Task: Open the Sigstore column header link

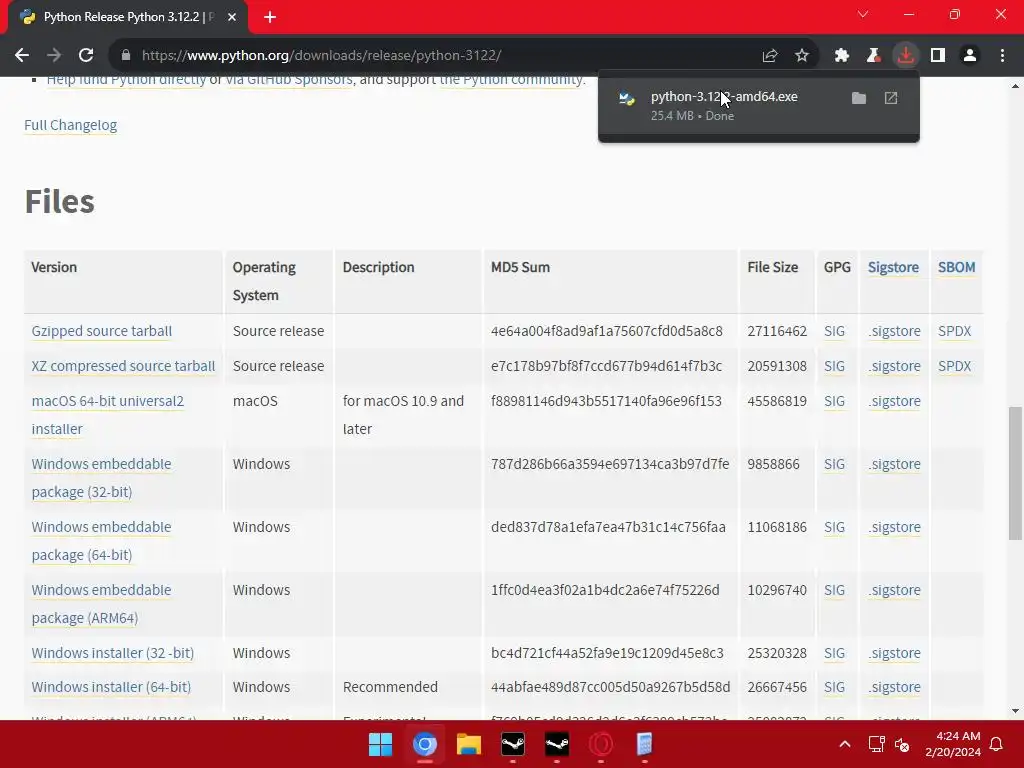Action: [x=893, y=267]
